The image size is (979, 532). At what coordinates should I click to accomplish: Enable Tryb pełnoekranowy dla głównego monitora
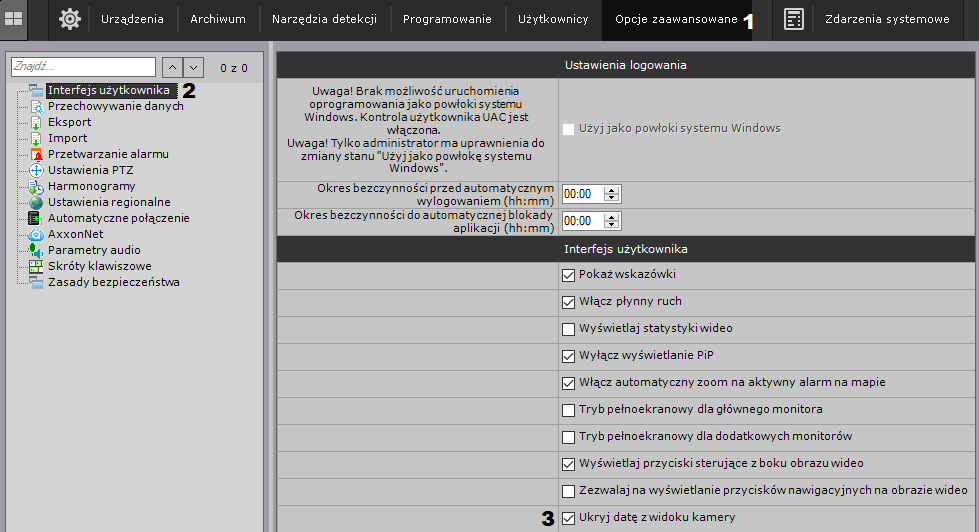click(568, 410)
